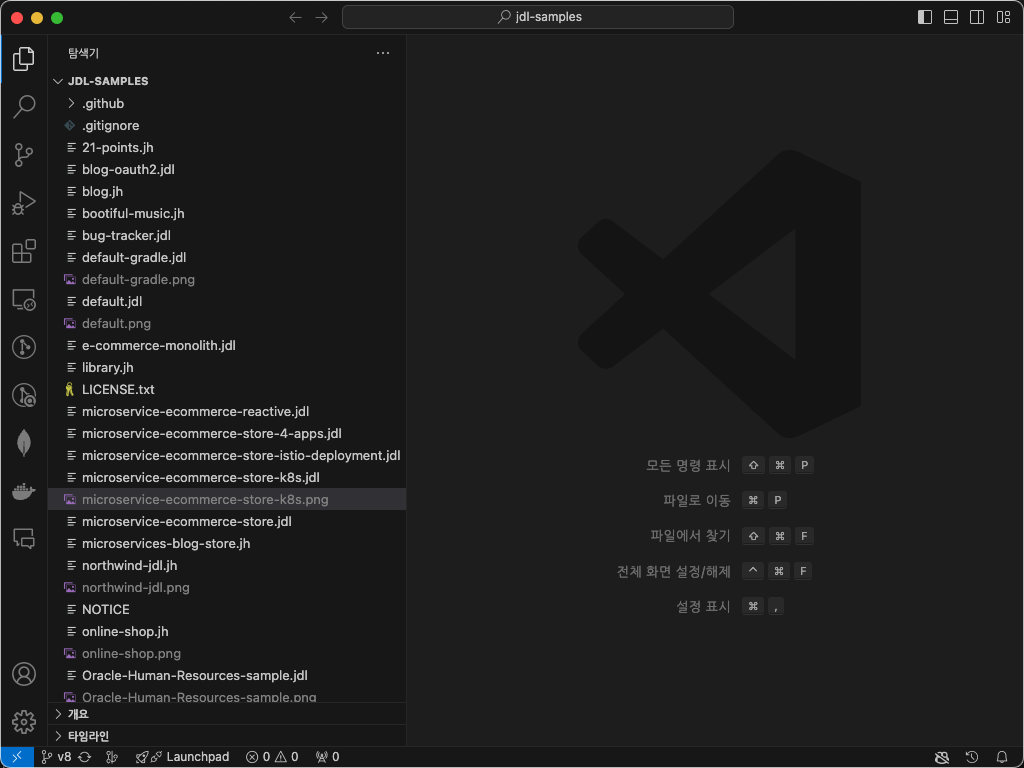Click the git graph icon beside v8 sync
Screen dimensions: 1024x768
tap(112, 757)
